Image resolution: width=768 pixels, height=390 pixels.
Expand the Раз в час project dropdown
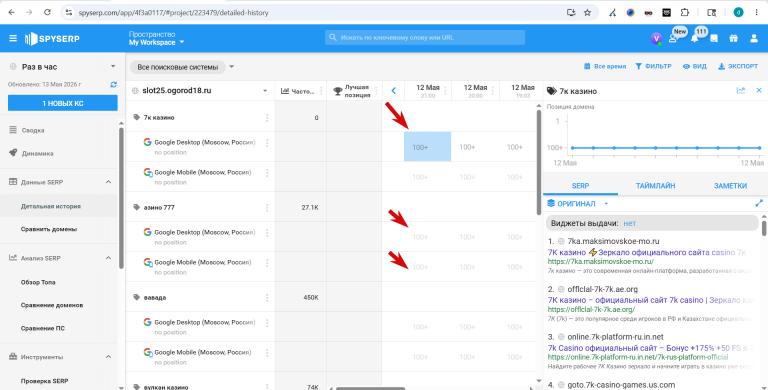tap(113, 67)
